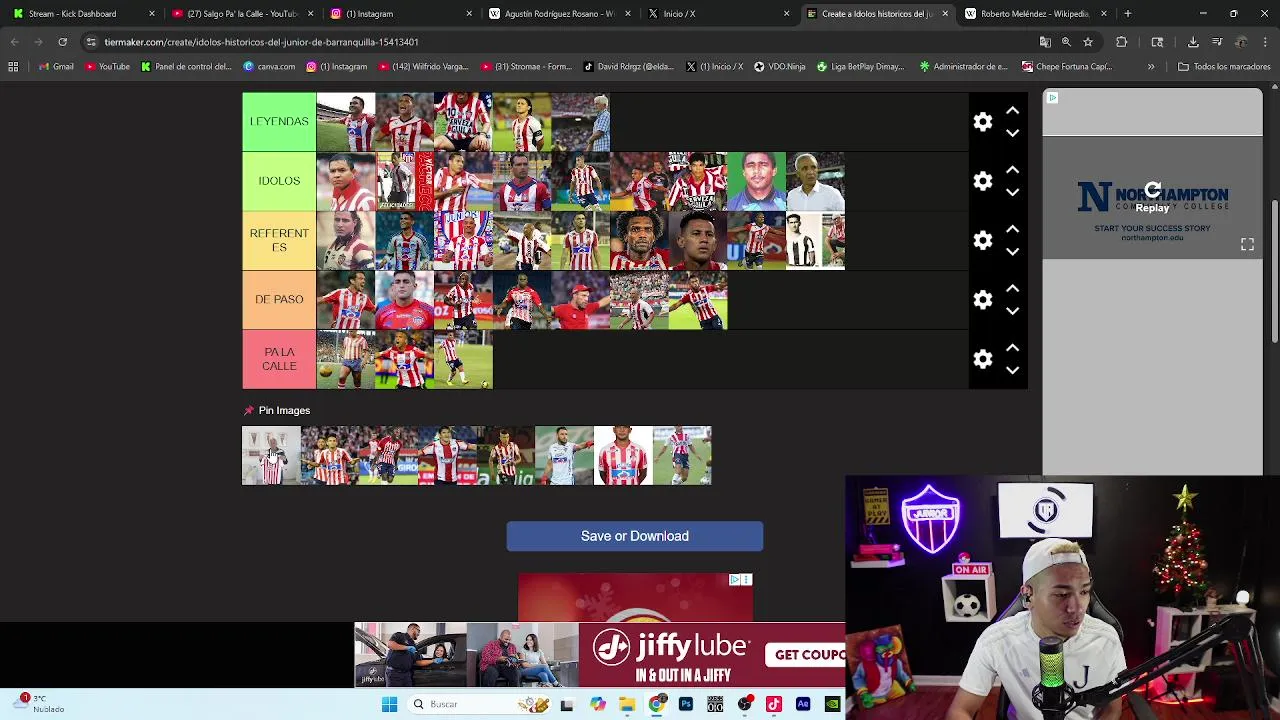Open YouTube bookmark
Screen dimensions: 1280x720
pos(107,67)
